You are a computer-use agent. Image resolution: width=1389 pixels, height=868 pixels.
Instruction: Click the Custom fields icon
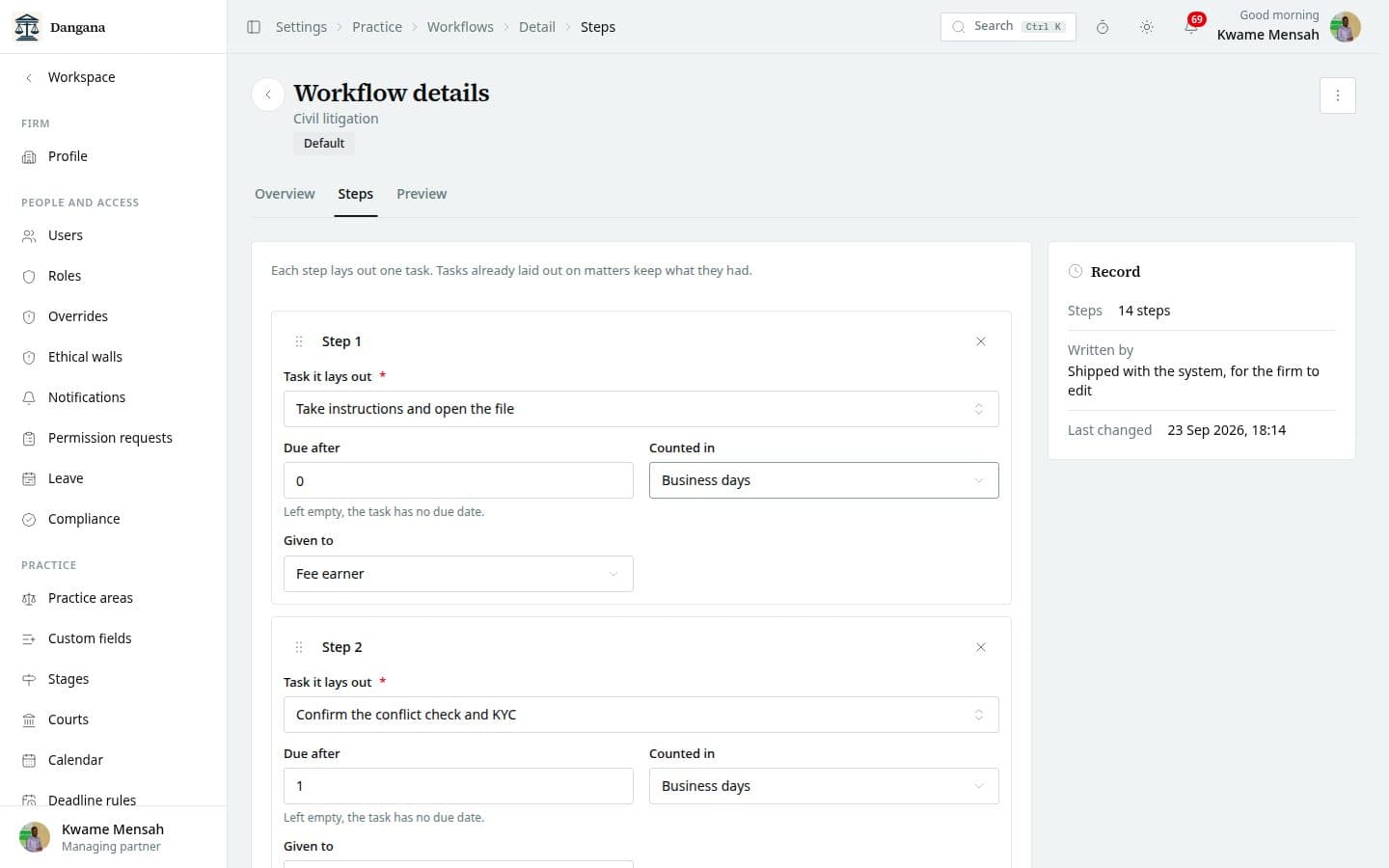(29, 638)
